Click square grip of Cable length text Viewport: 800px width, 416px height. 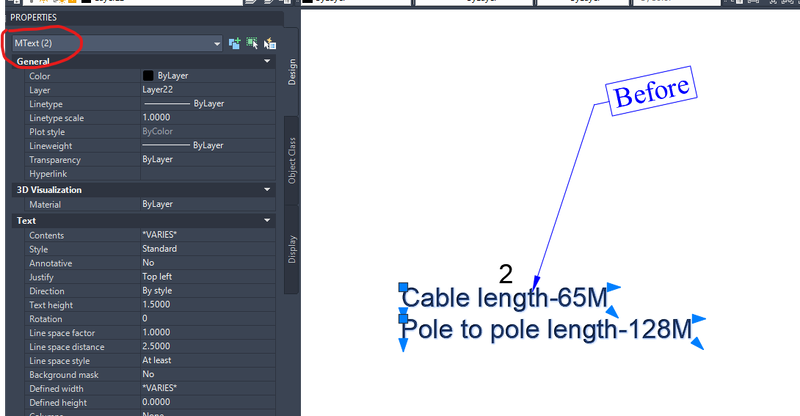403,287
